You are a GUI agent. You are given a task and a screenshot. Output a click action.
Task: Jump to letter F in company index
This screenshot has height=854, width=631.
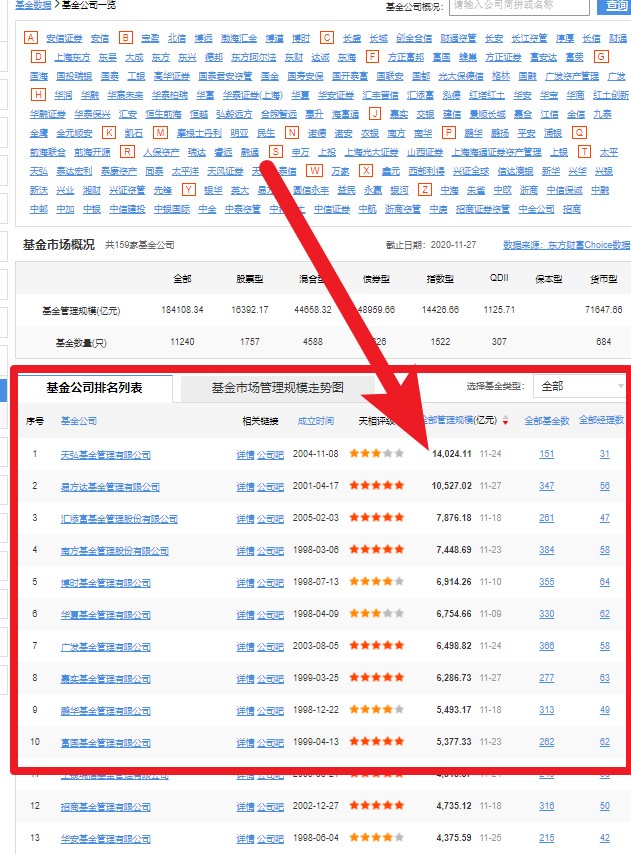point(372,57)
